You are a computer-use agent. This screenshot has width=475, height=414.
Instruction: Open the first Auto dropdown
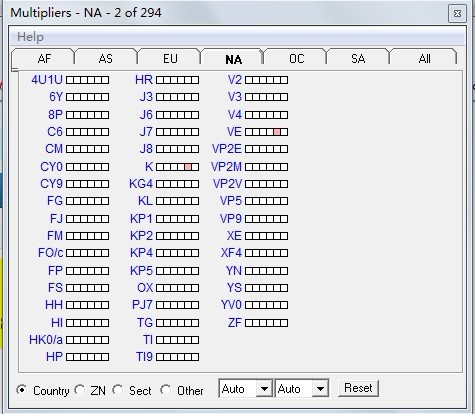[246, 388]
